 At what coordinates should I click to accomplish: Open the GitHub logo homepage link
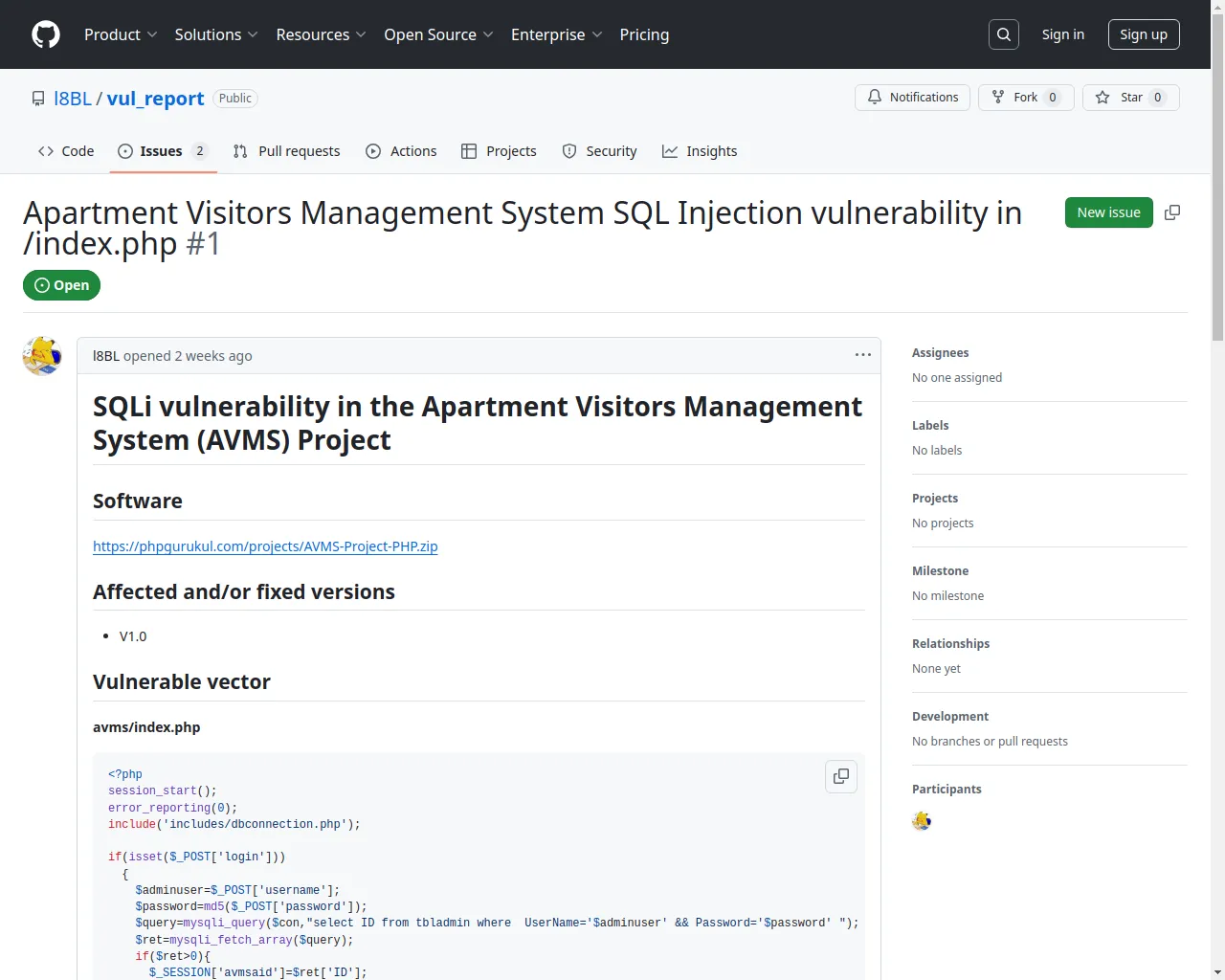[x=46, y=34]
